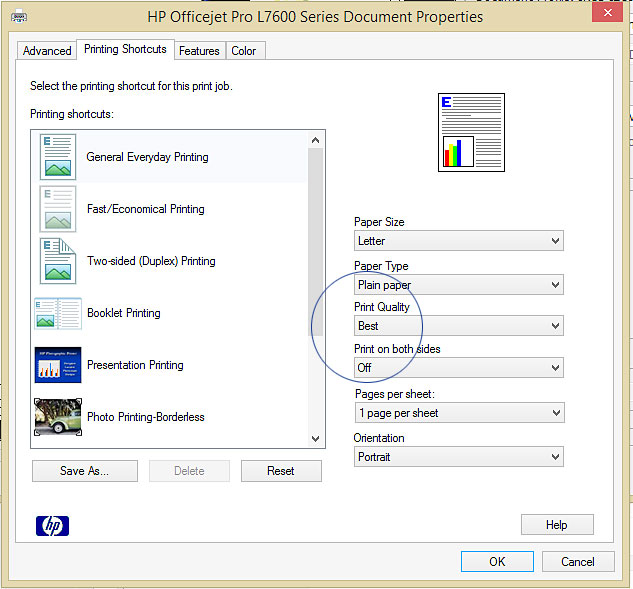633x589 pixels.
Task: Open the Color tab
Action: (244, 51)
